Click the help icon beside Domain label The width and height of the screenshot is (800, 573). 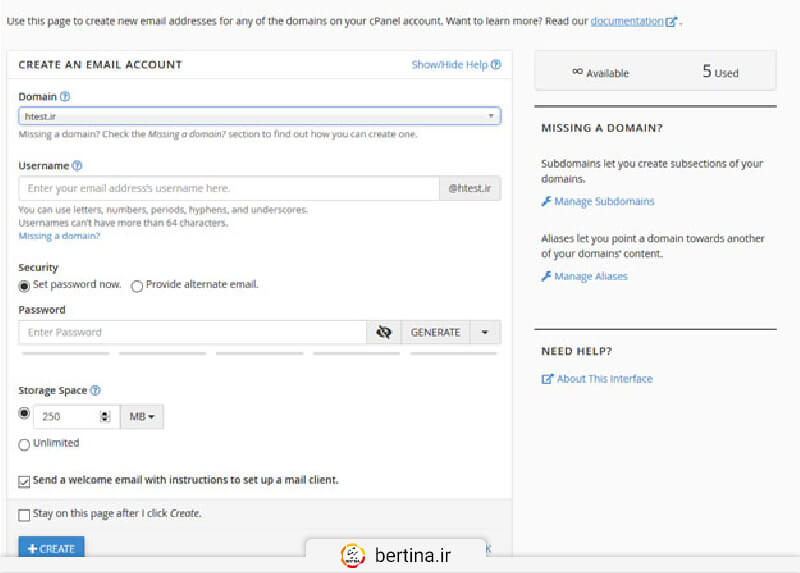click(65, 97)
